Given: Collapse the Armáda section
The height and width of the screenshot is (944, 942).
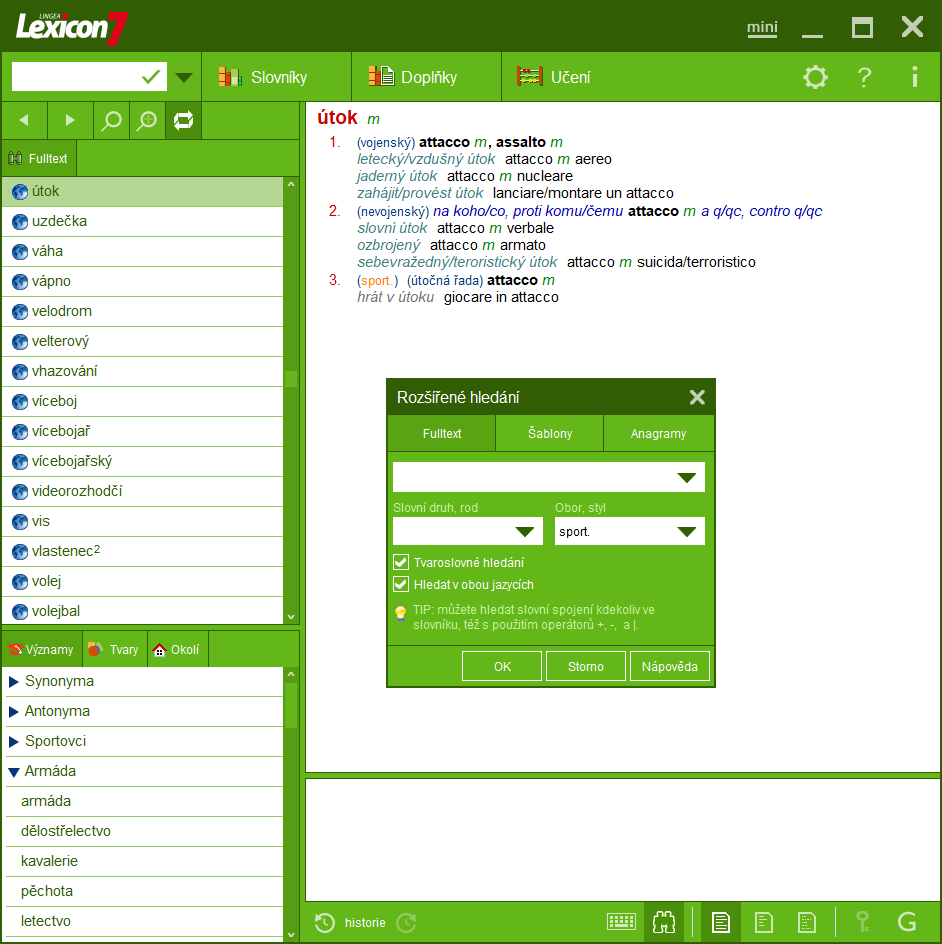Looking at the screenshot, I should tap(14, 772).
